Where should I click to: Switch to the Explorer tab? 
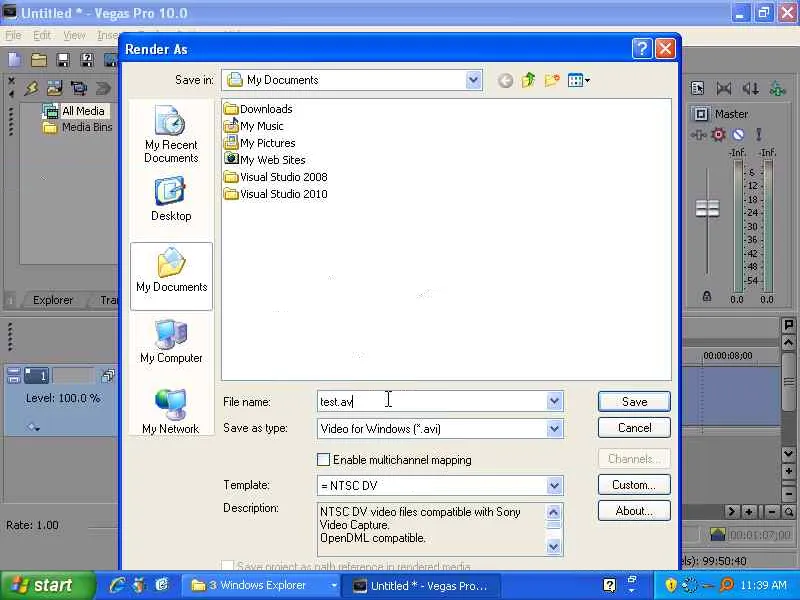tap(53, 300)
